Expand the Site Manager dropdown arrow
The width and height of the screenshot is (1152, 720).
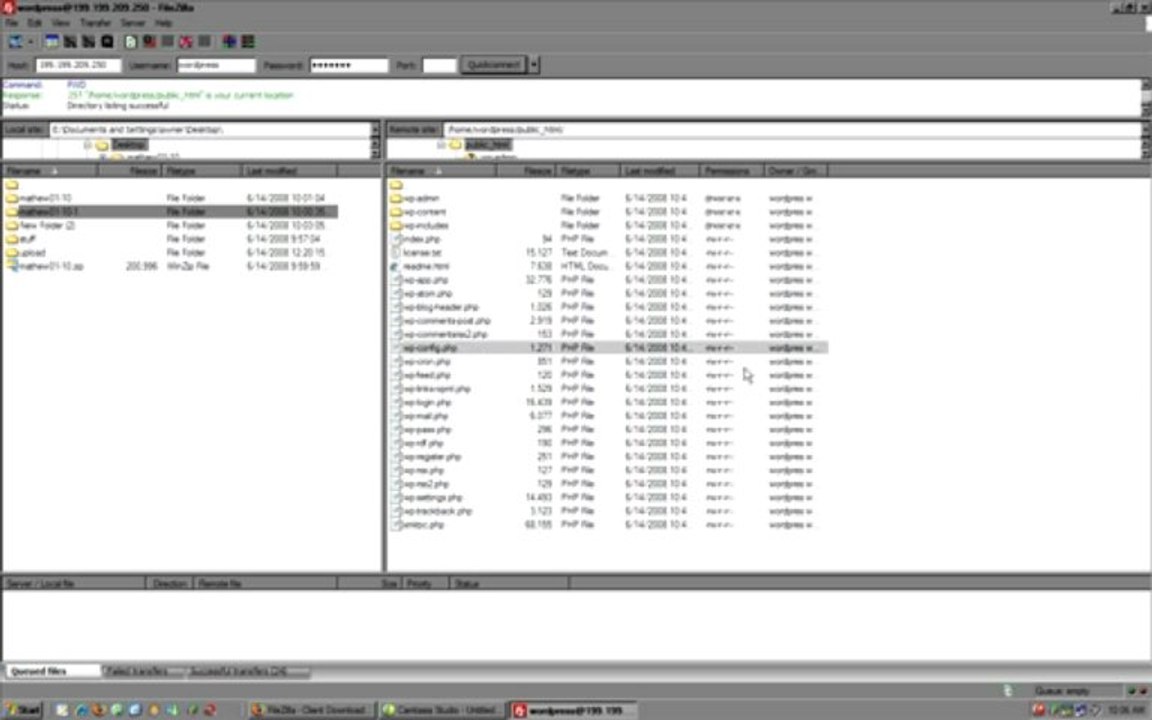(x=29, y=42)
